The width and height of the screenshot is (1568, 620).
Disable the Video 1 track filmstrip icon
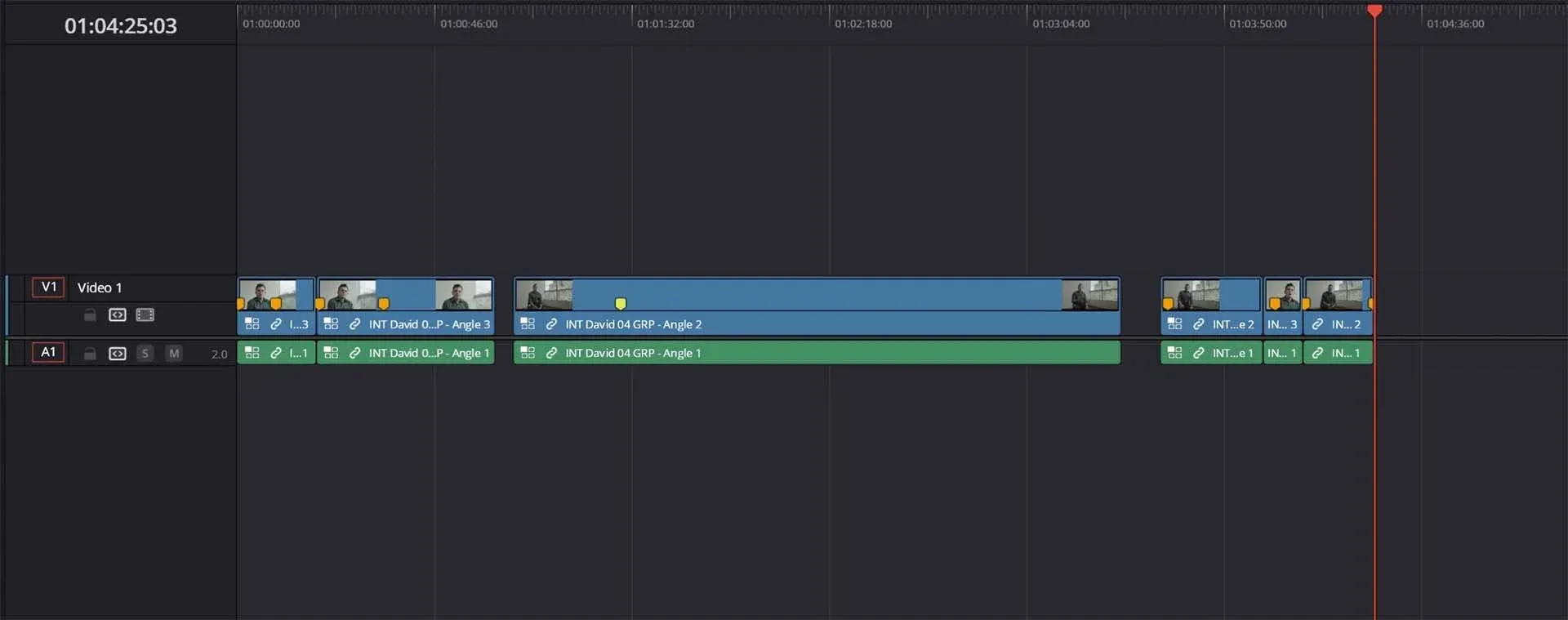click(145, 314)
